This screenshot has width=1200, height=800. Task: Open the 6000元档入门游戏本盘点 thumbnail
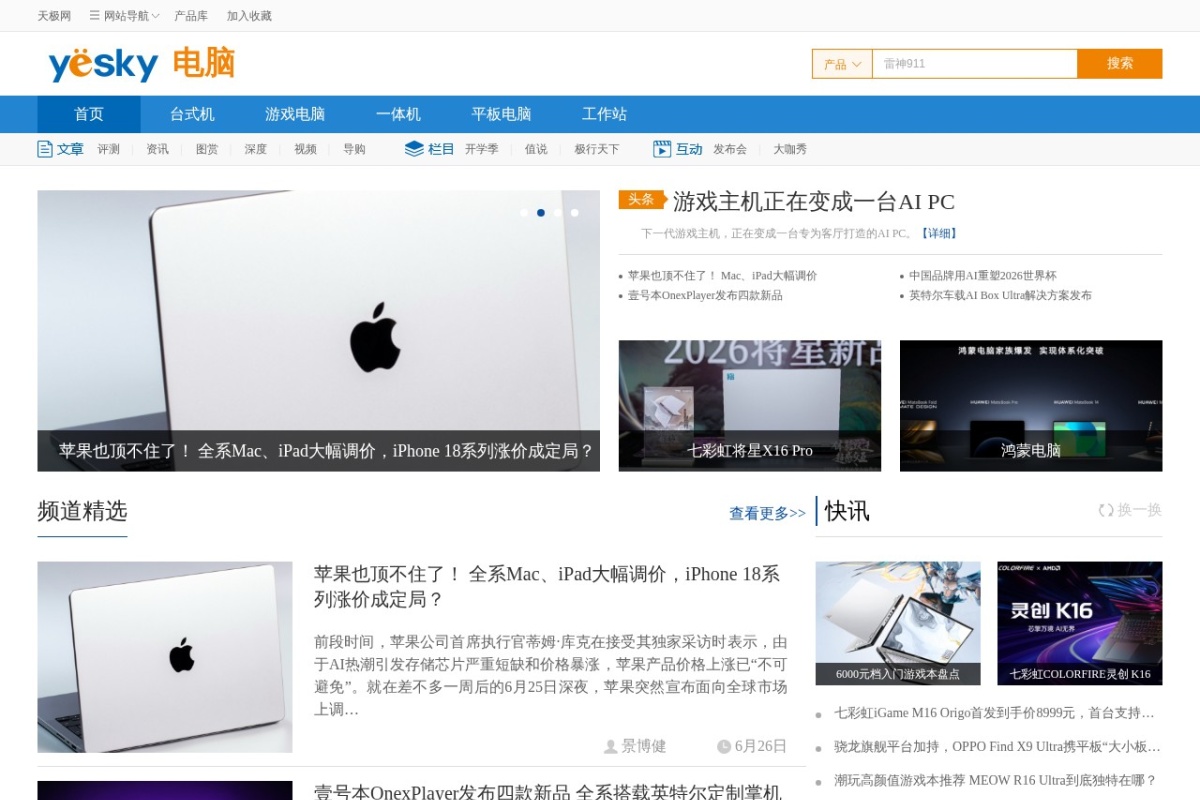pyautogui.click(x=898, y=622)
